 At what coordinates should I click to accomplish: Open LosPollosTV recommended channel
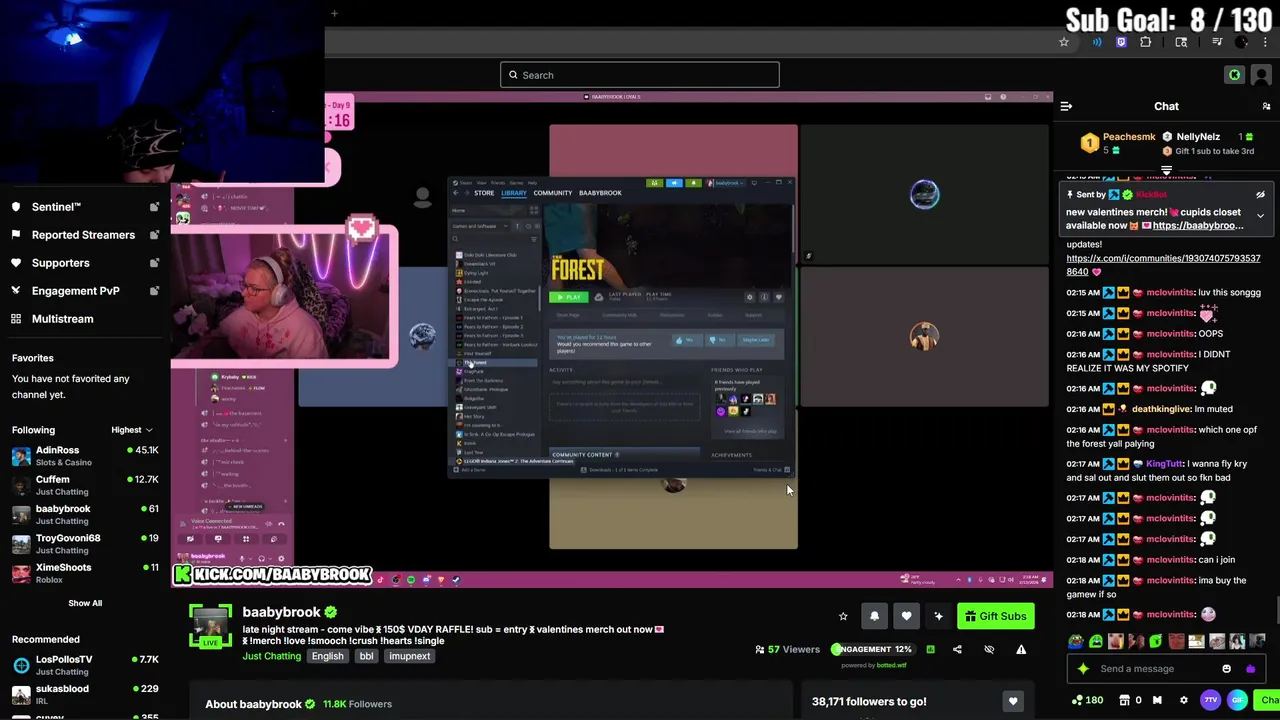tap(84, 665)
